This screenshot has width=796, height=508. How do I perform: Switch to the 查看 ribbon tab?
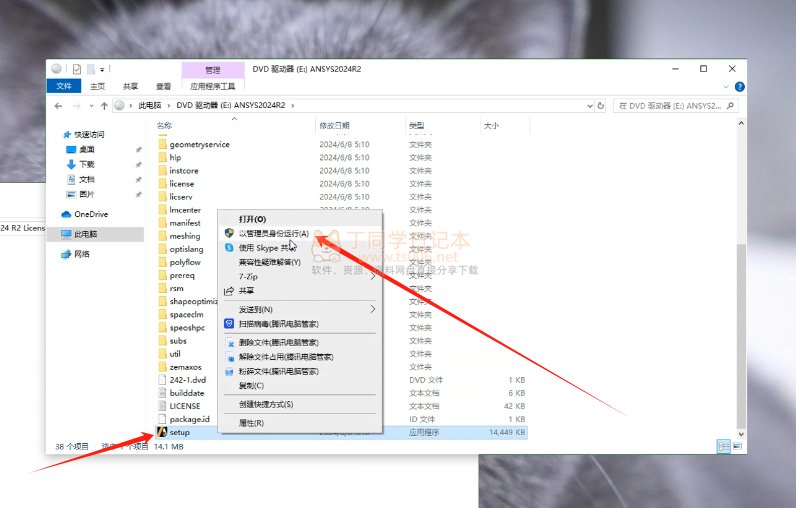(x=163, y=86)
